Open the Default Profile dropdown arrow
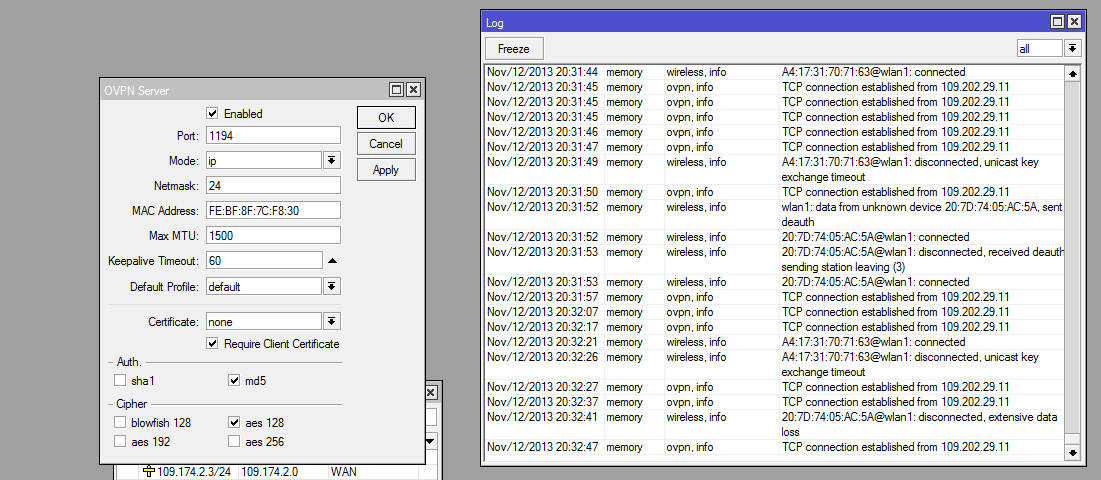1101x480 pixels. click(332, 286)
